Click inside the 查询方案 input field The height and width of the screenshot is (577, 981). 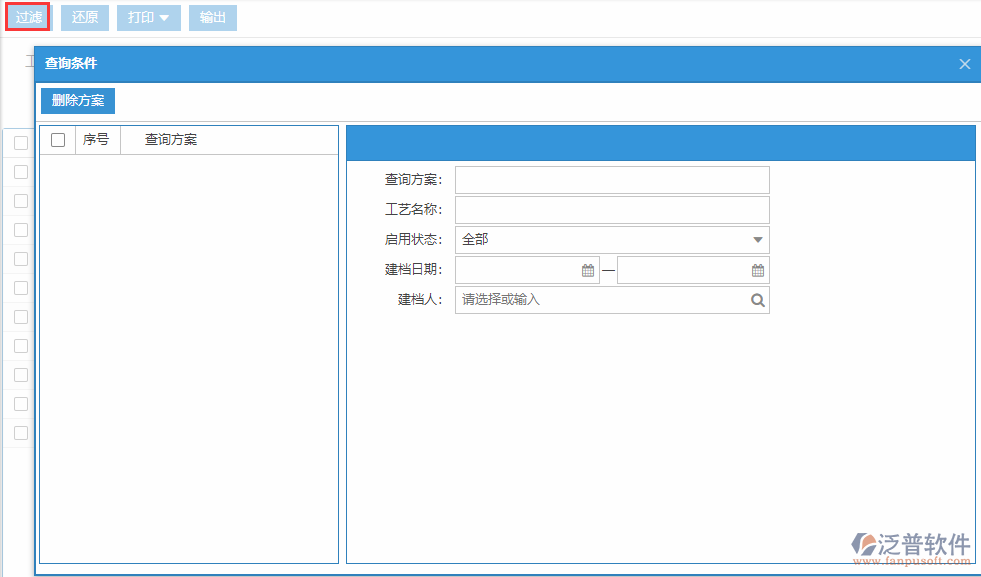(x=612, y=179)
